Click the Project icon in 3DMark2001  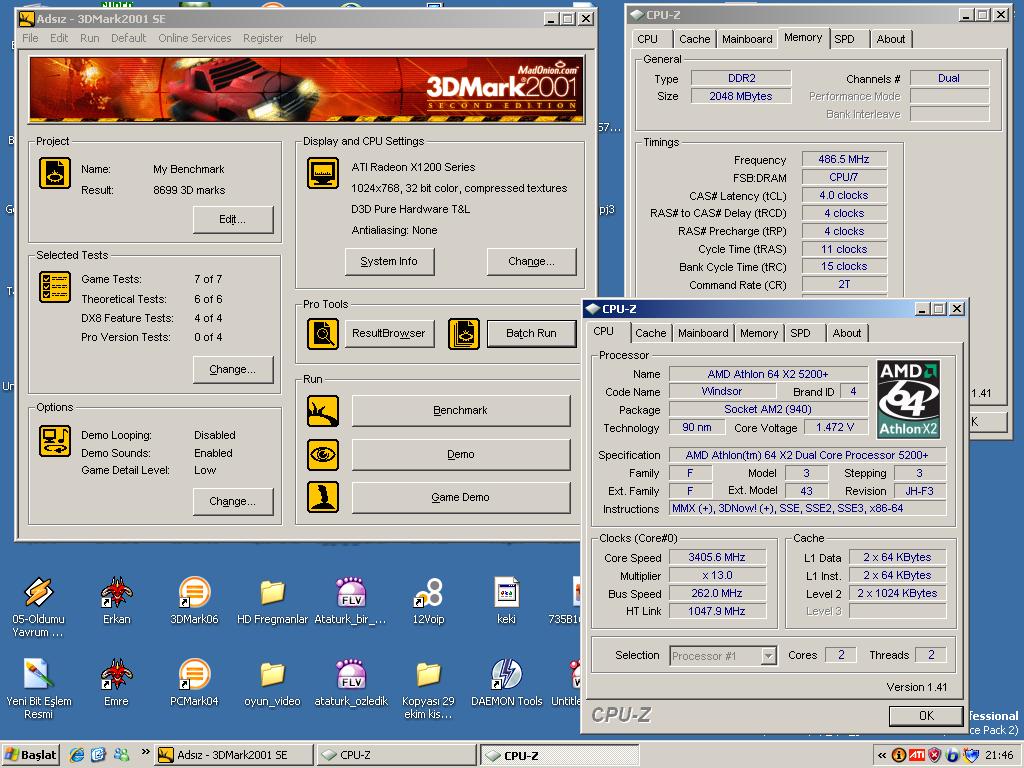[x=55, y=174]
